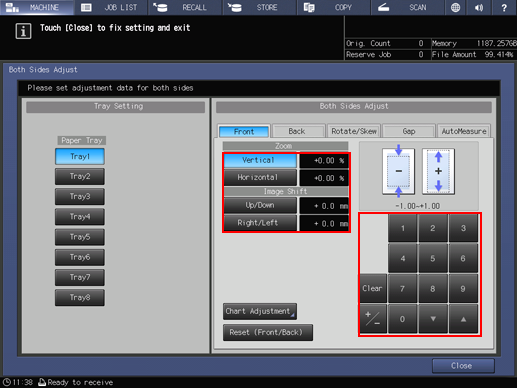Screen dimensions: 517x388
Task: Tap keypad digit 7
Action: (x=403, y=289)
